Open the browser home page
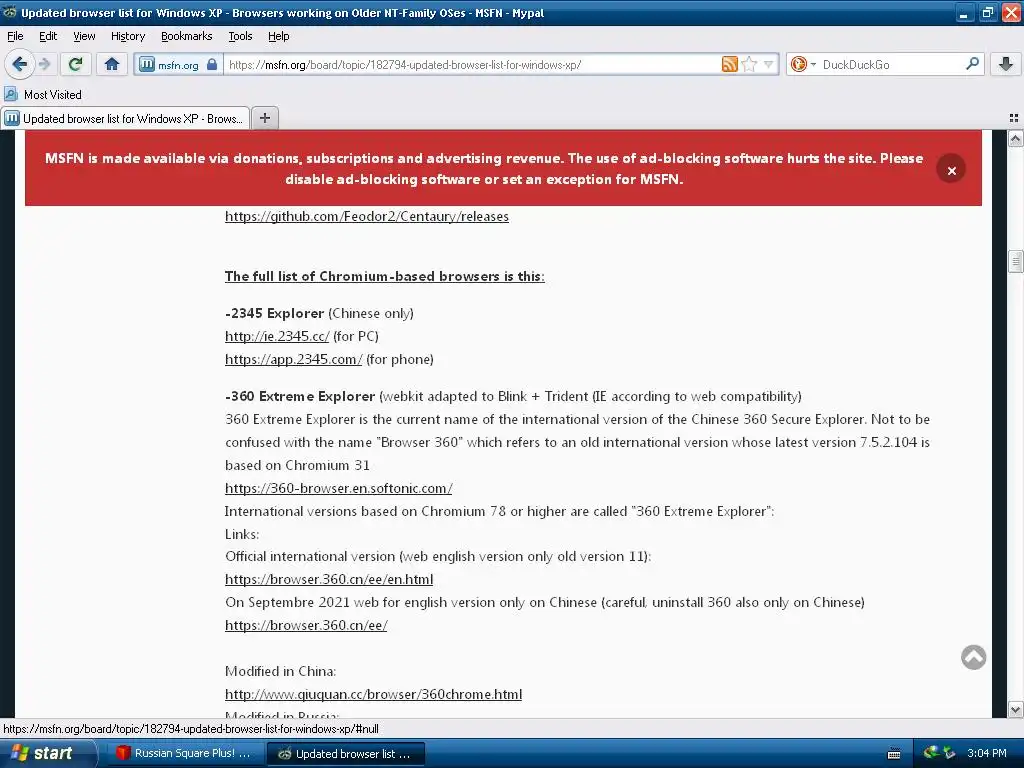This screenshot has height=768, width=1024. tap(112, 64)
